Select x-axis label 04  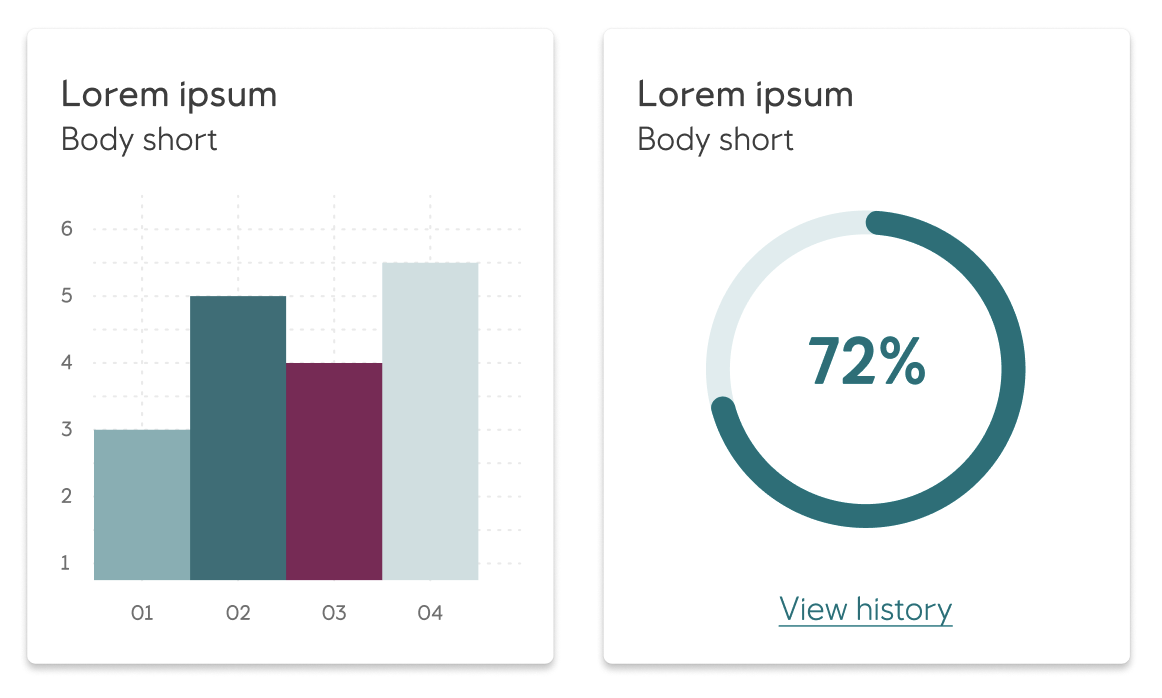pyautogui.click(x=430, y=613)
